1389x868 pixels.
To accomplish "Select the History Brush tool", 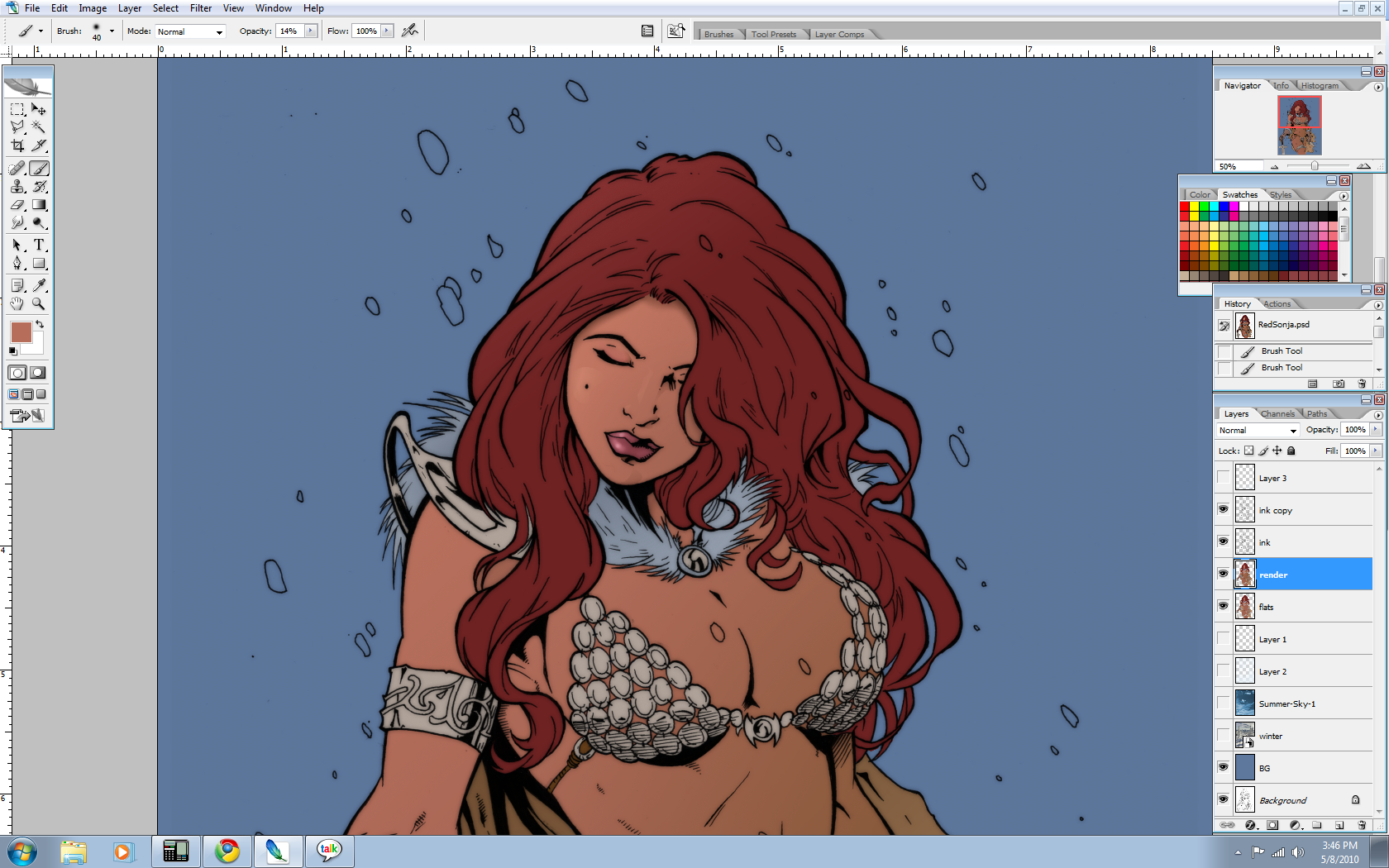I will (x=39, y=186).
